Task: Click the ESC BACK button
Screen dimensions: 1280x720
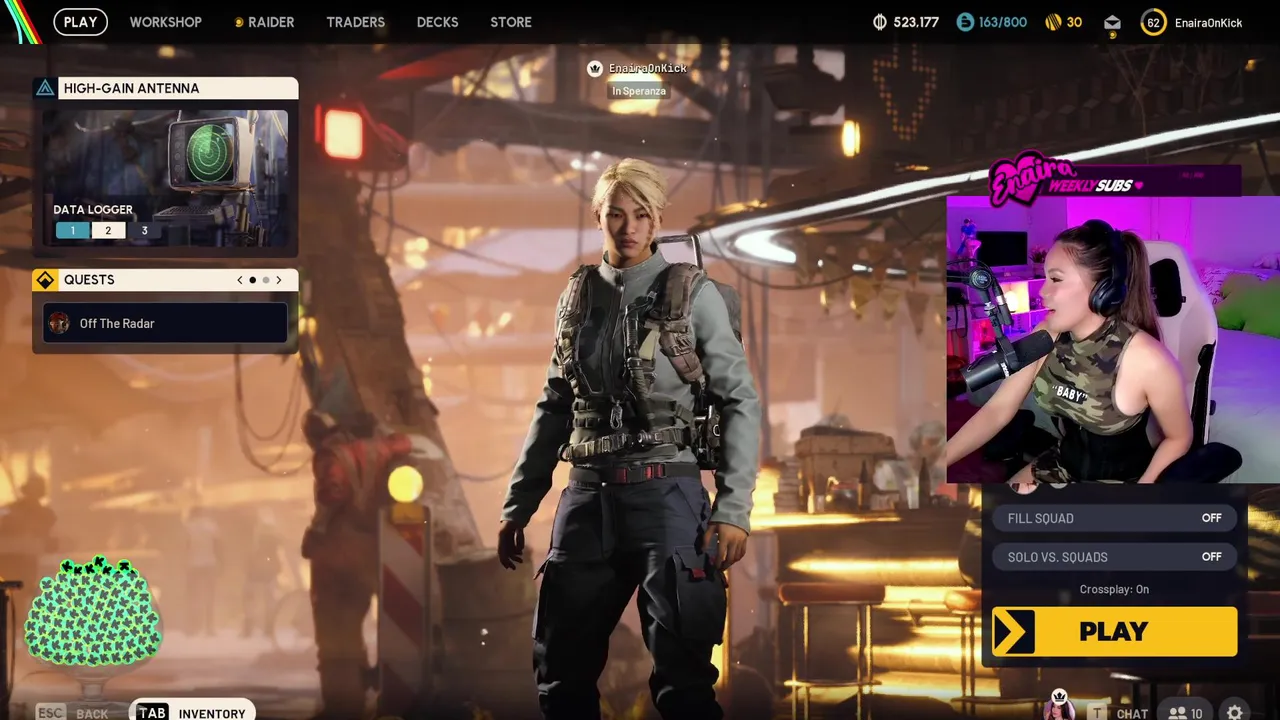Action: tap(72, 713)
